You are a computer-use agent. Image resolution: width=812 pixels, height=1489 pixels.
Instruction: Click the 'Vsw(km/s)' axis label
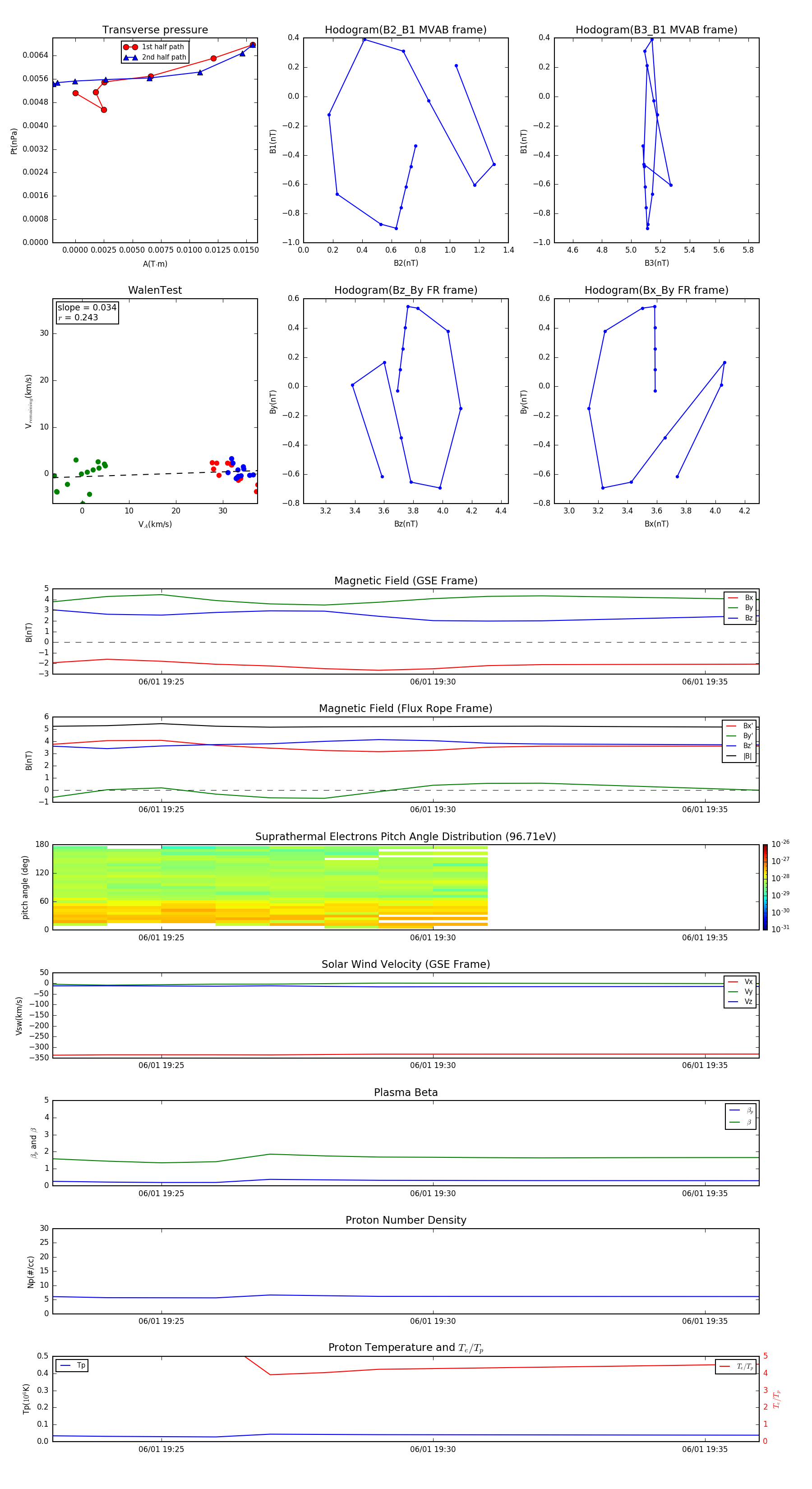pos(19,1015)
